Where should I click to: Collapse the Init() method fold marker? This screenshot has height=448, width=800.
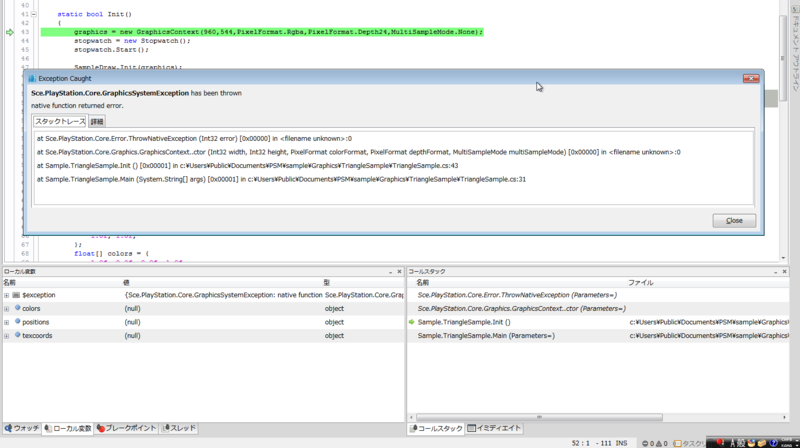[x=34, y=14]
